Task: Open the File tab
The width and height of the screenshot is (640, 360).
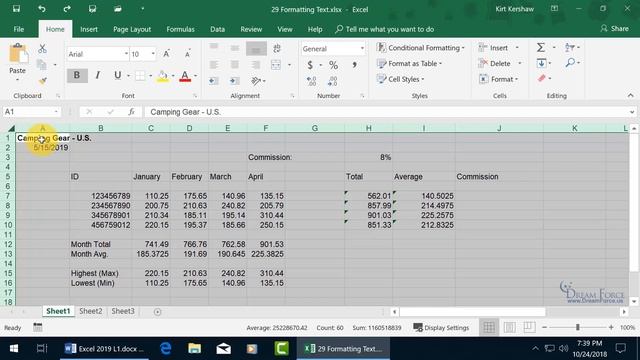Action: tap(19, 29)
